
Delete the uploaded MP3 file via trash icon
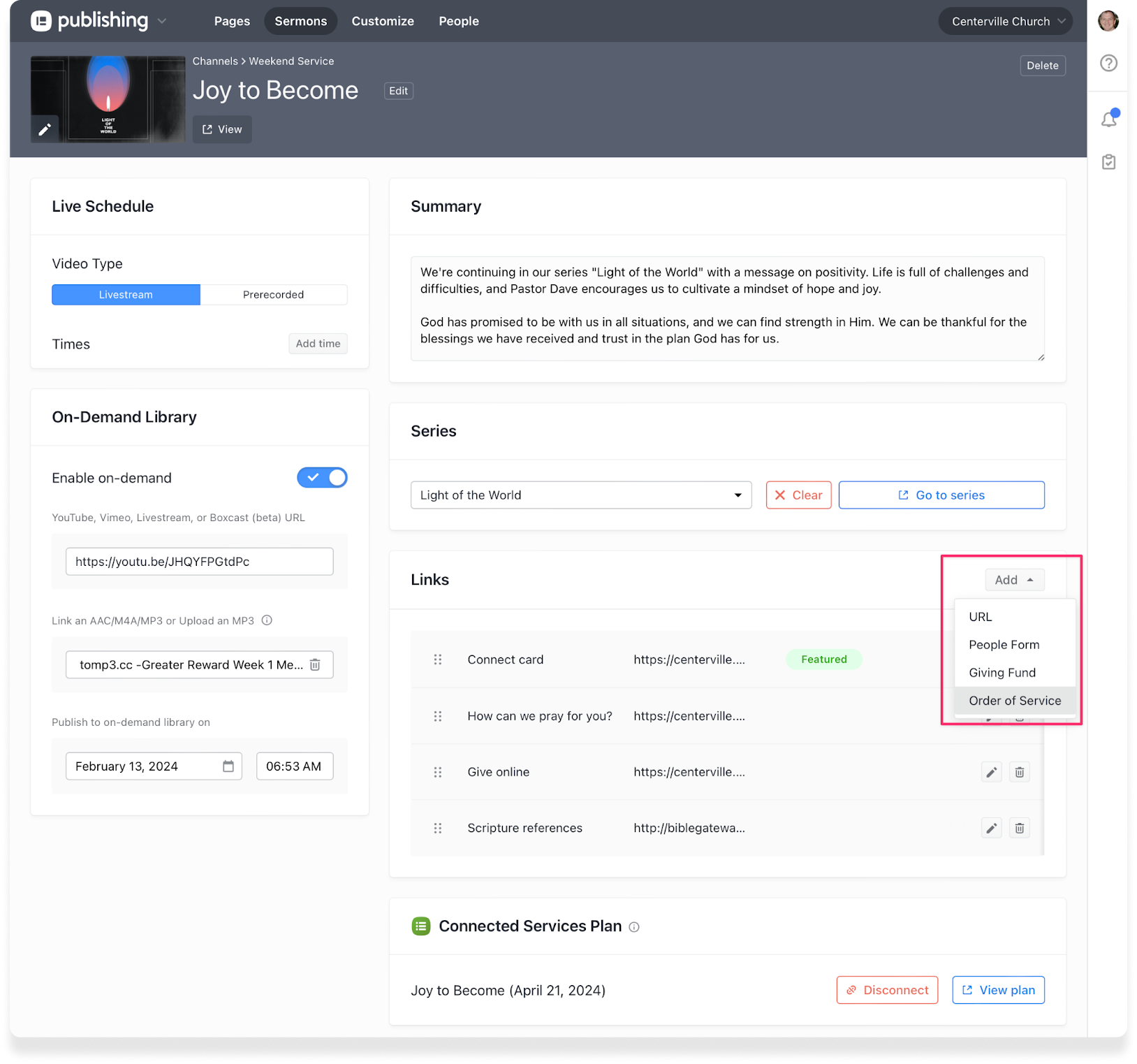[x=315, y=664]
